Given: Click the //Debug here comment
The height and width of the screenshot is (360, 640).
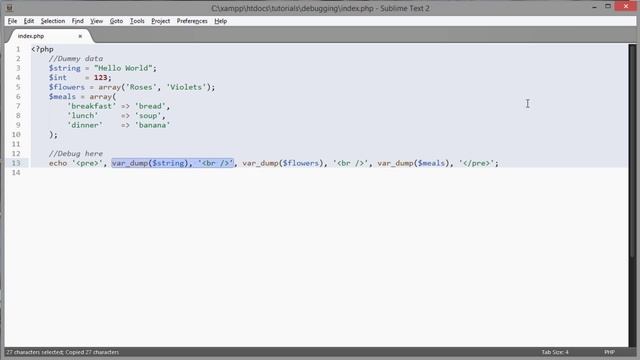Looking at the screenshot, I should pyautogui.click(x=76, y=153).
